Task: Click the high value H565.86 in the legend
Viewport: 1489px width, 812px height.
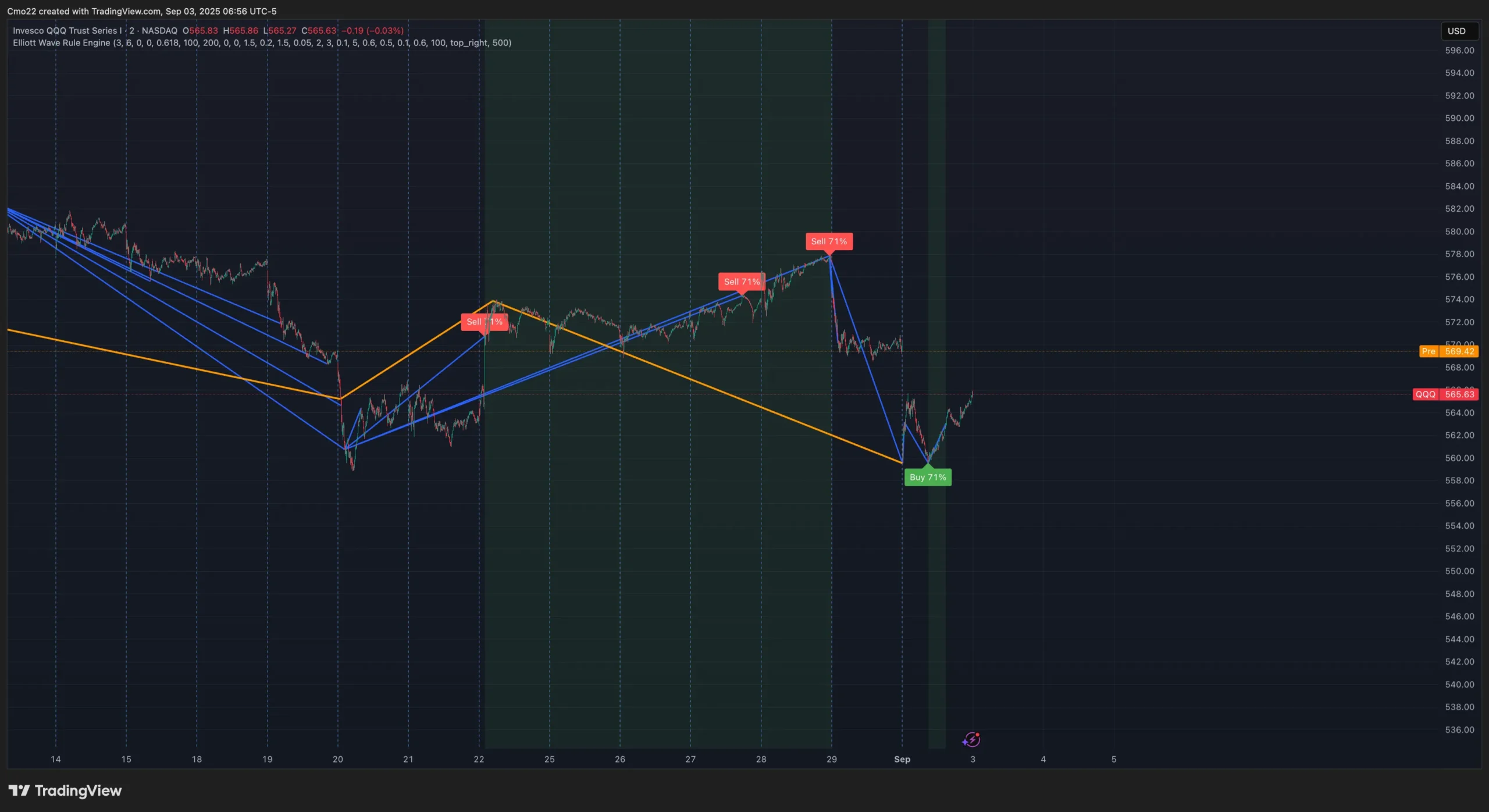Action: 240,31
